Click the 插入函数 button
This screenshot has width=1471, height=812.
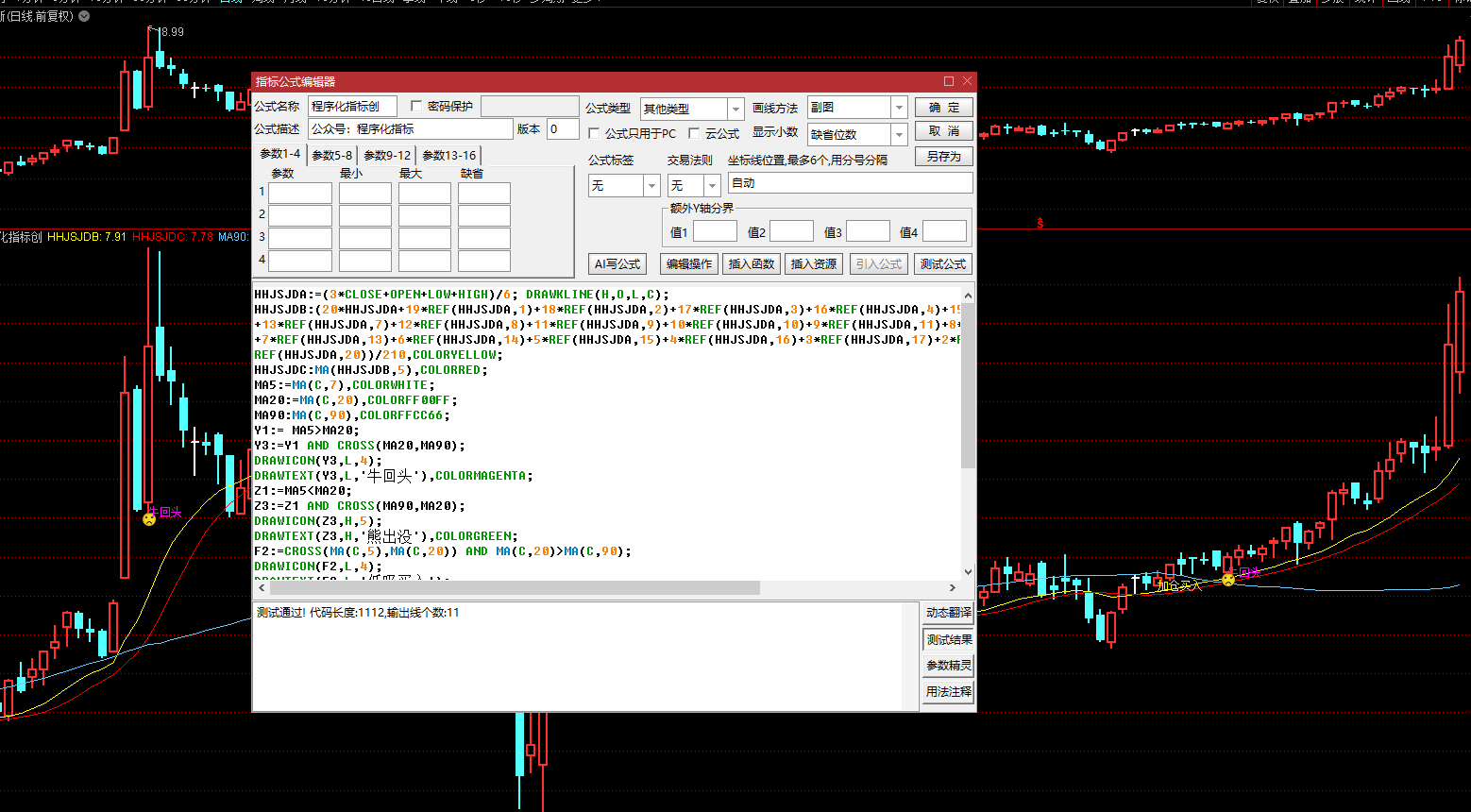point(752,264)
